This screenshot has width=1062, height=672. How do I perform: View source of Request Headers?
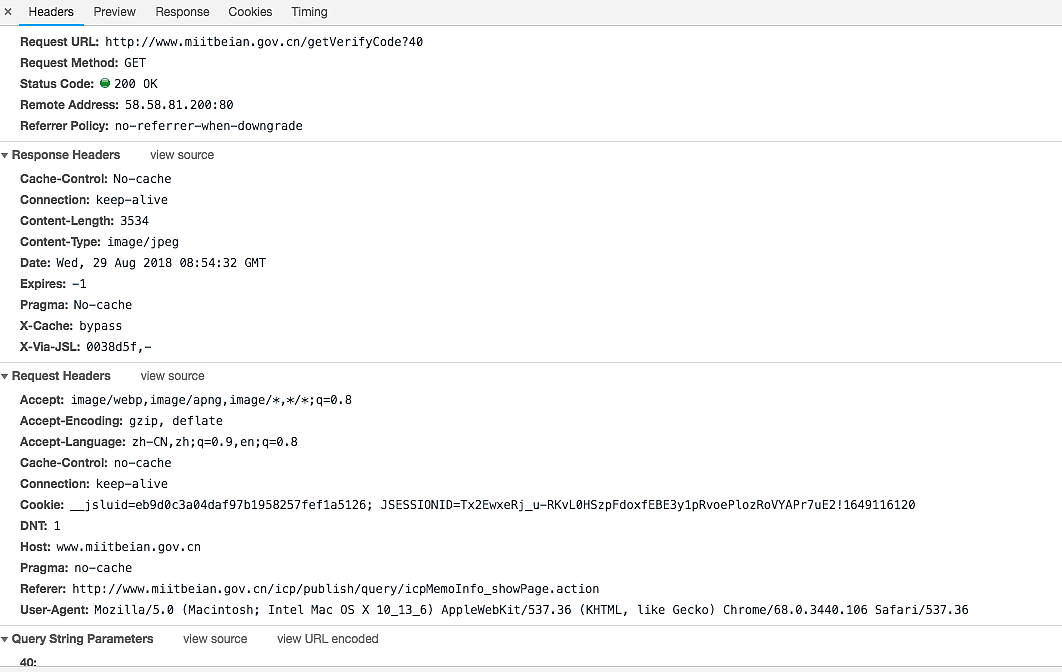[x=172, y=376]
